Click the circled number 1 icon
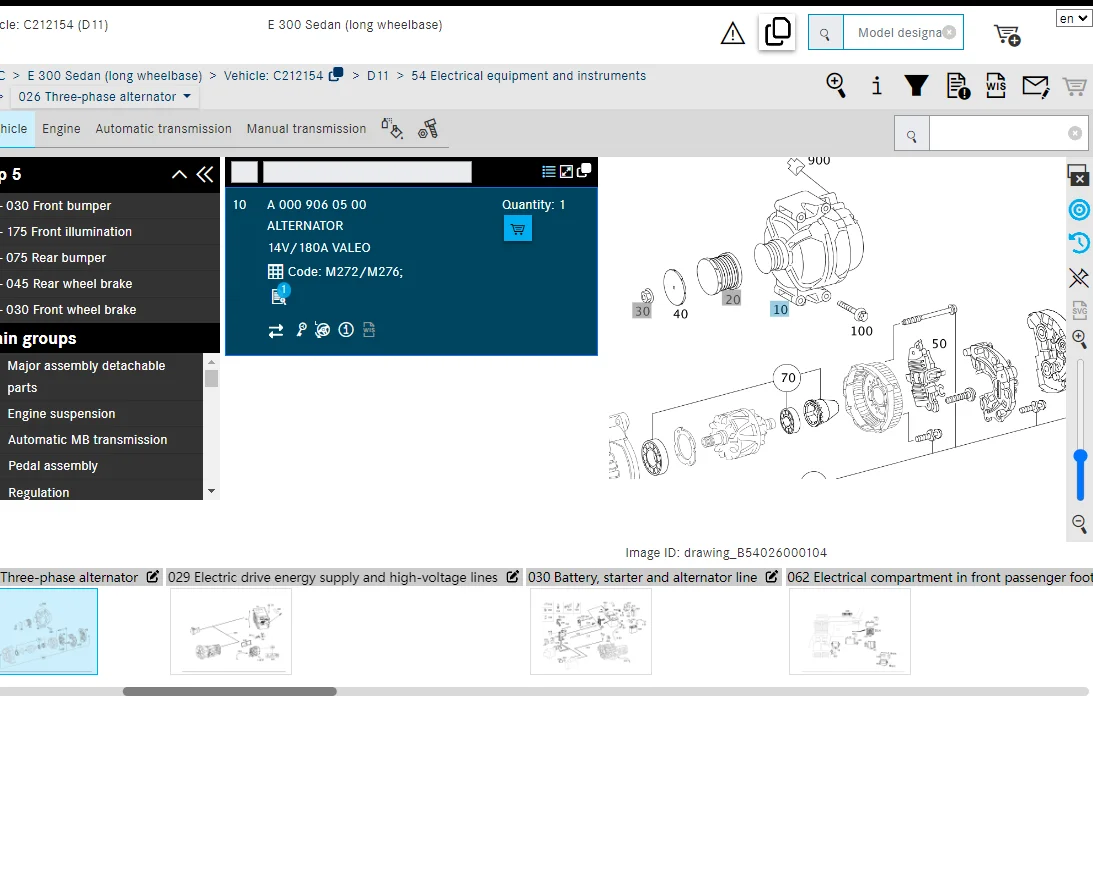The height and width of the screenshot is (871, 1093). point(346,330)
